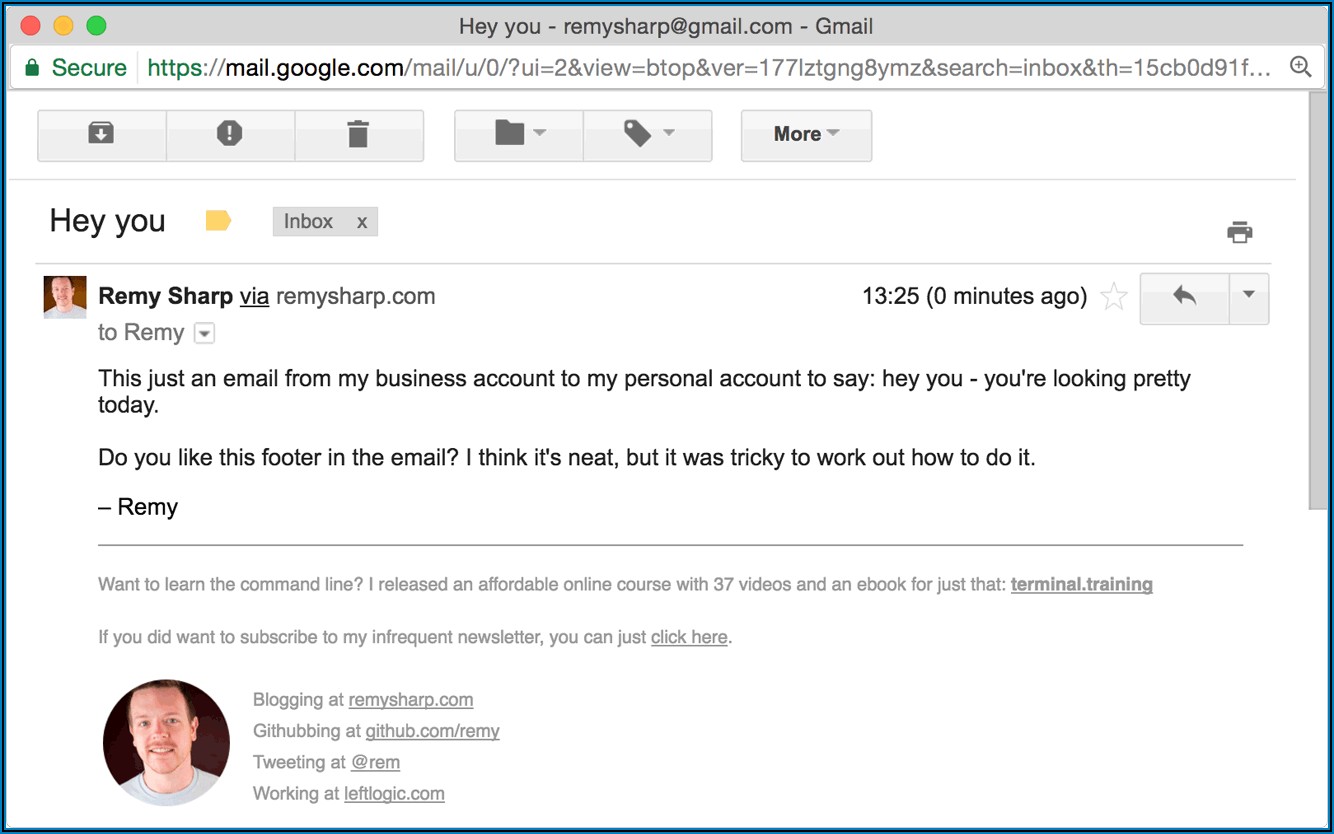1334x834 pixels.
Task: Remove the Inbox label with x
Action: click(x=362, y=222)
